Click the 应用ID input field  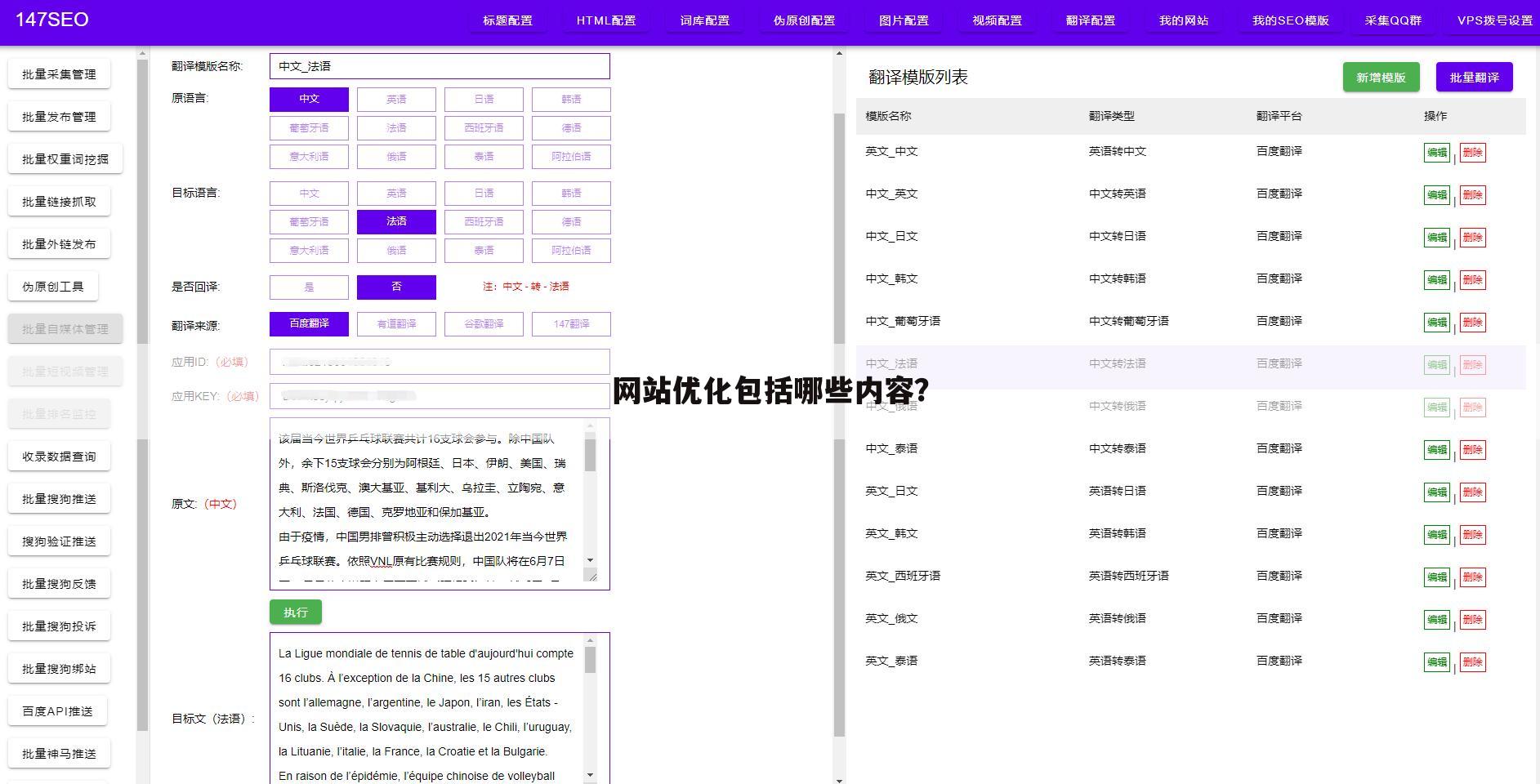pyautogui.click(x=440, y=362)
